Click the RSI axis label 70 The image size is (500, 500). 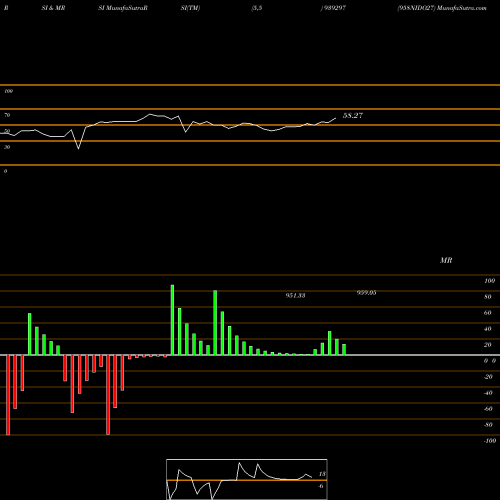point(7,115)
